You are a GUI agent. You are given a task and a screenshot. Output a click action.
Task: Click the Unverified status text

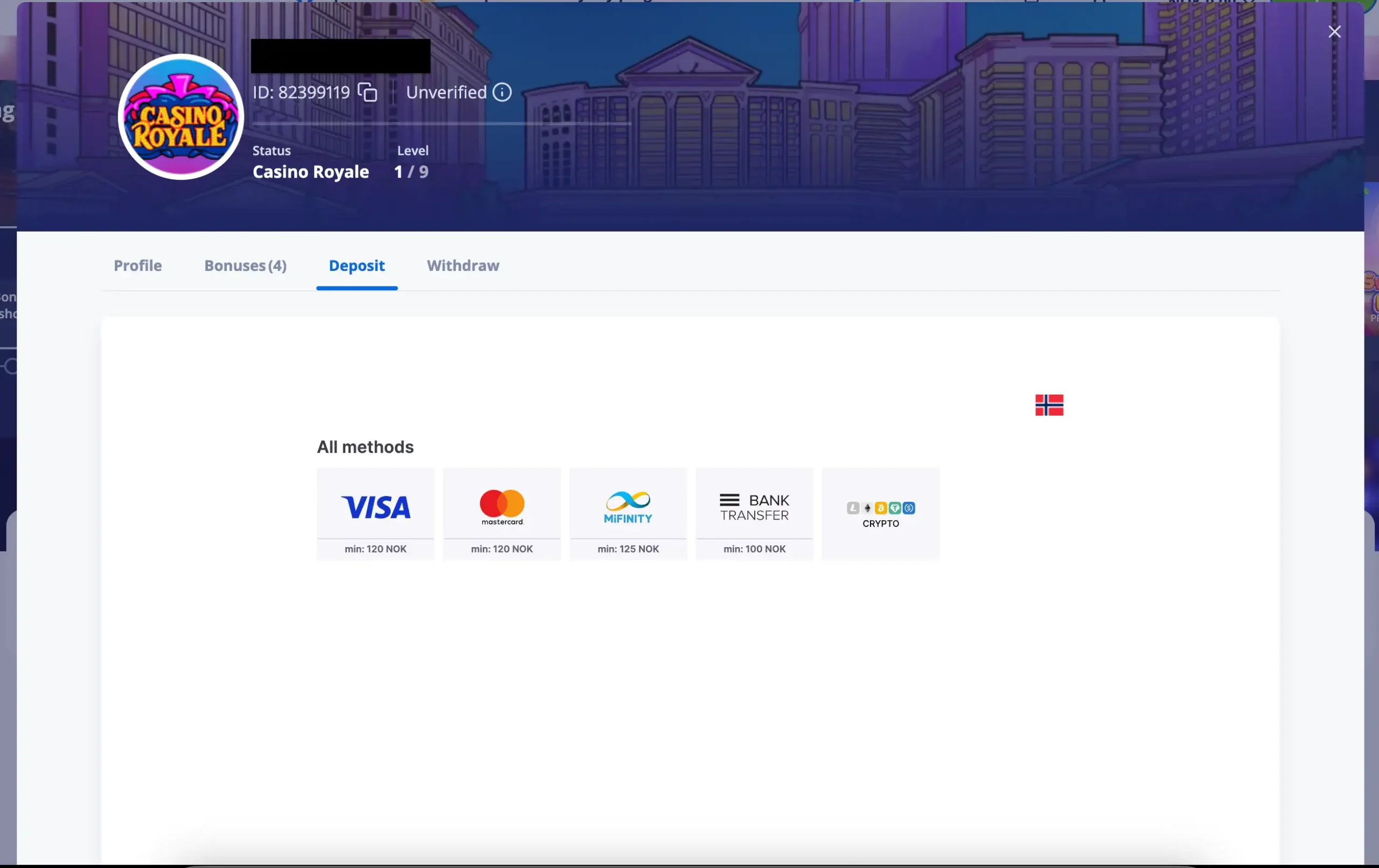[446, 92]
